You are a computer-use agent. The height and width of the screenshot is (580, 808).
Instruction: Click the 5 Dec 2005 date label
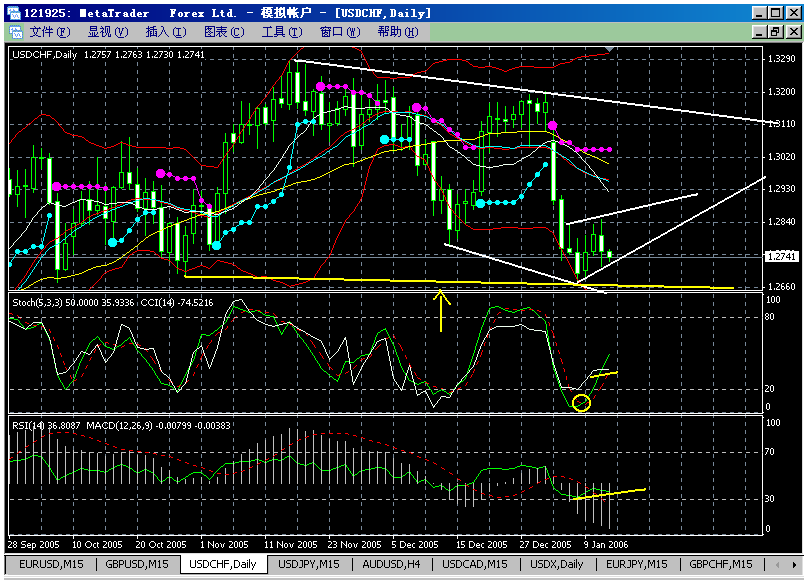click(x=415, y=544)
